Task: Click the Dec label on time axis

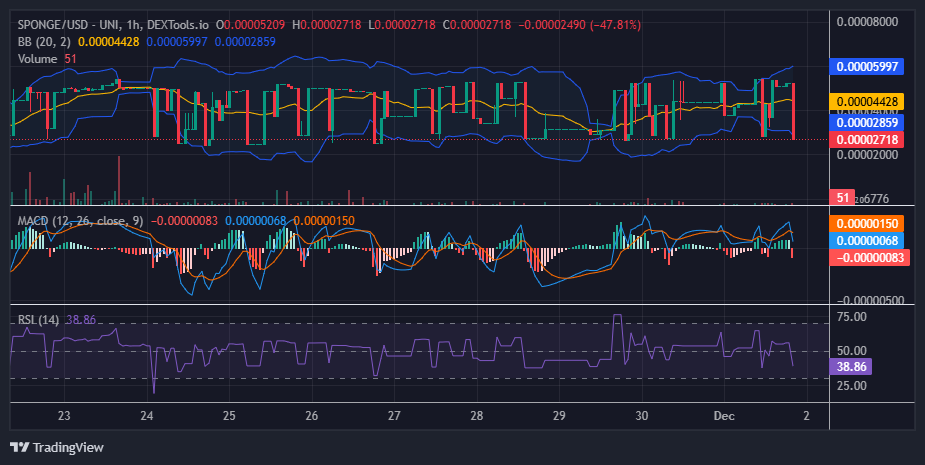Action: click(724, 415)
